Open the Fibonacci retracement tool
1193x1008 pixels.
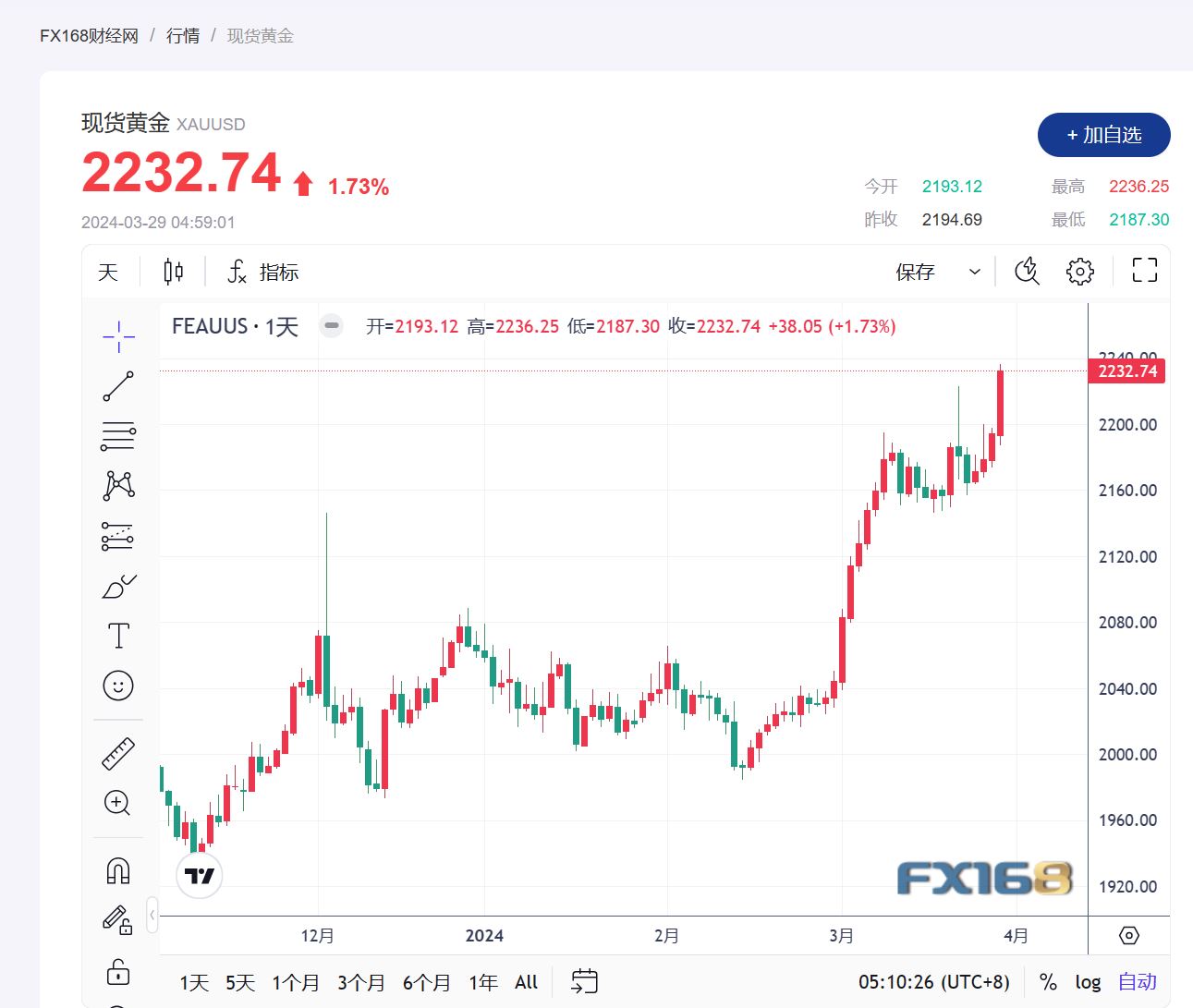coord(117,435)
